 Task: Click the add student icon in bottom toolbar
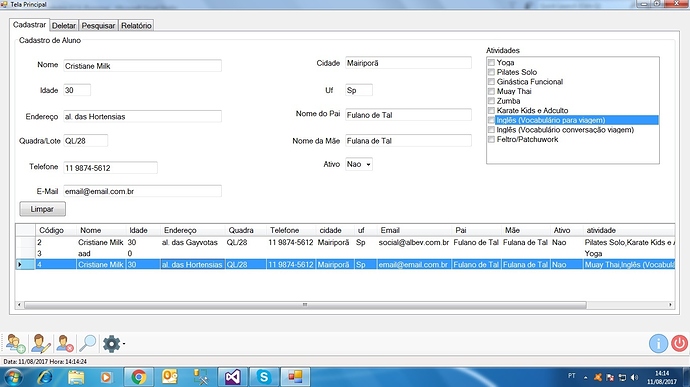tap(16, 343)
